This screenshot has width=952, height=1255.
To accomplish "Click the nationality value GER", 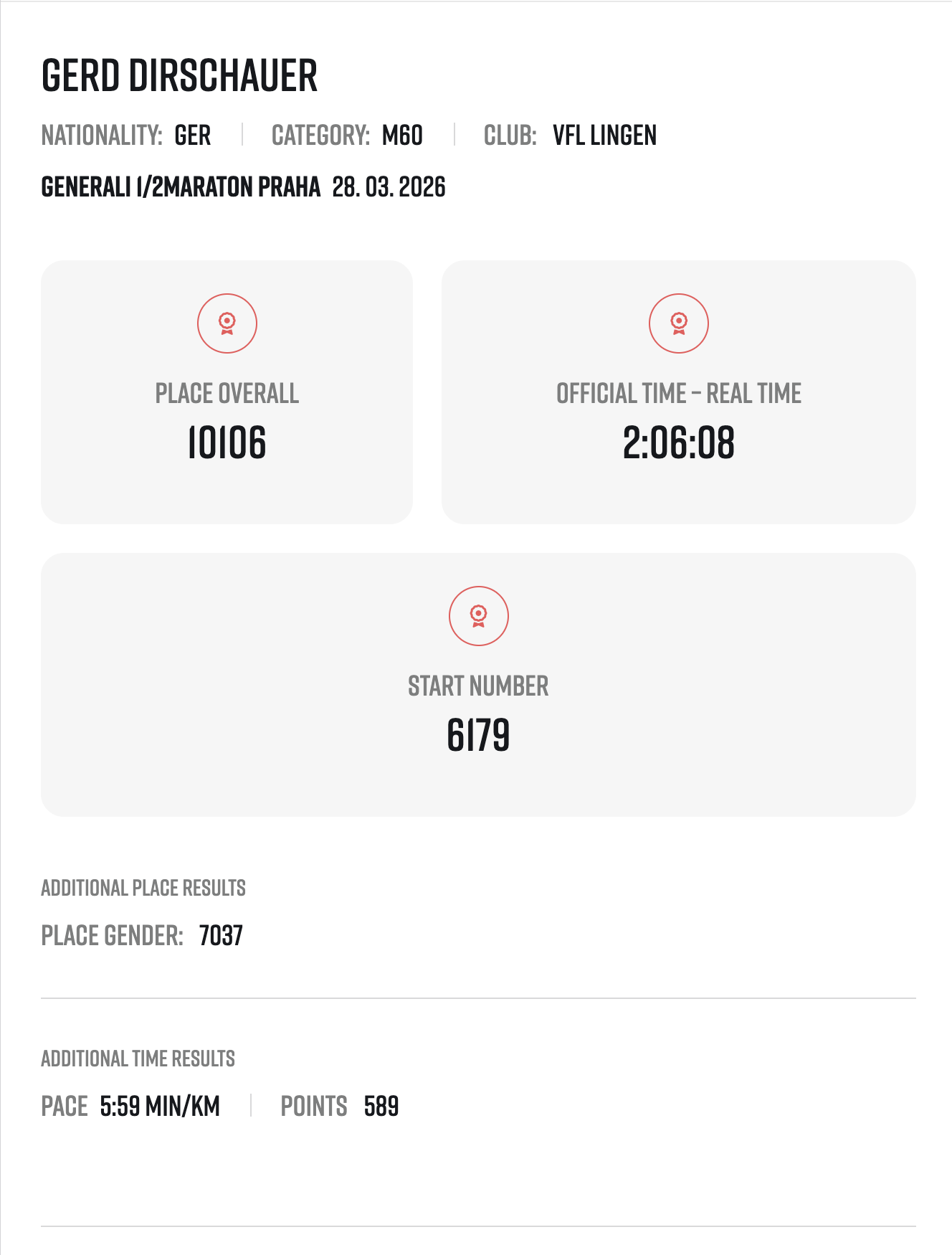I will coord(193,136).
